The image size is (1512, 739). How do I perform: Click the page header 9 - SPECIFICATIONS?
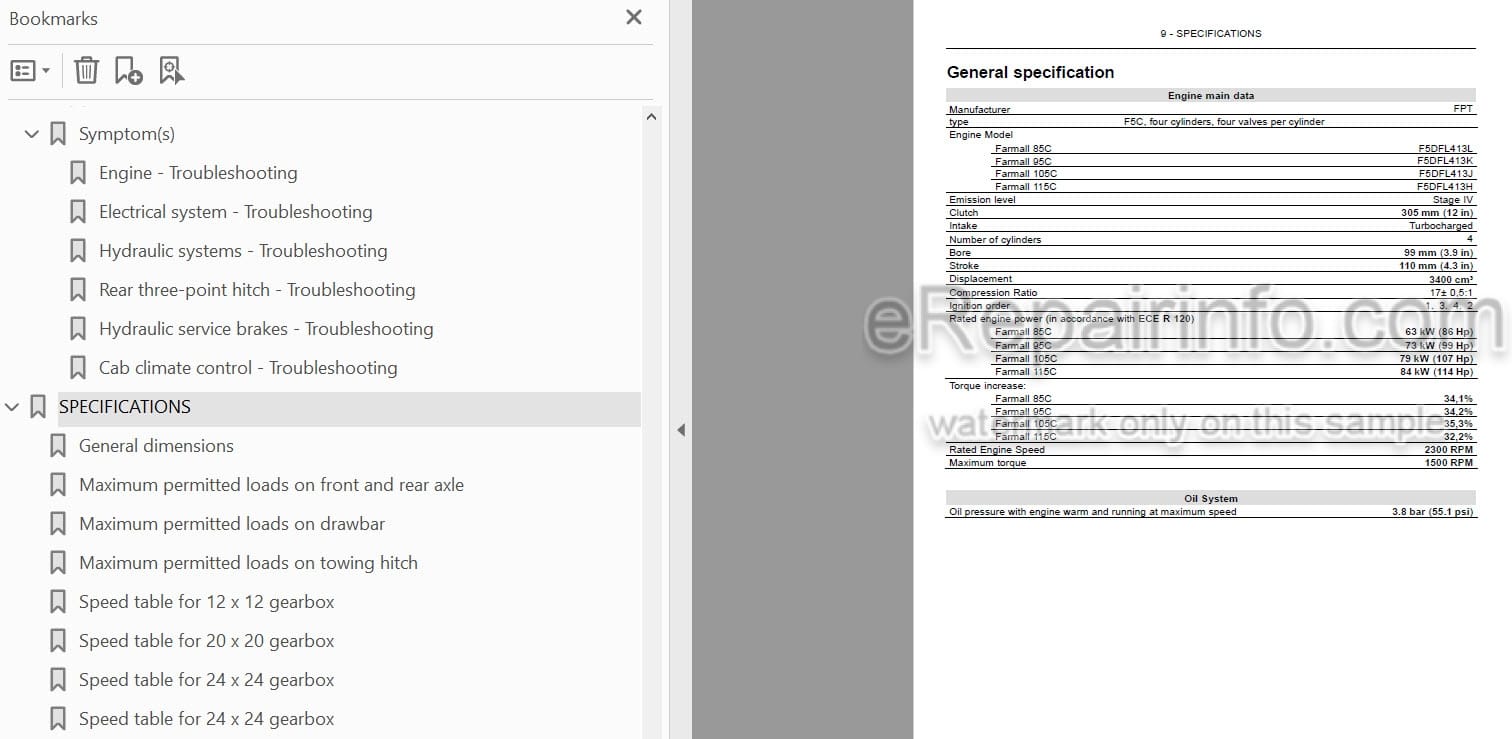(1210, 33)
